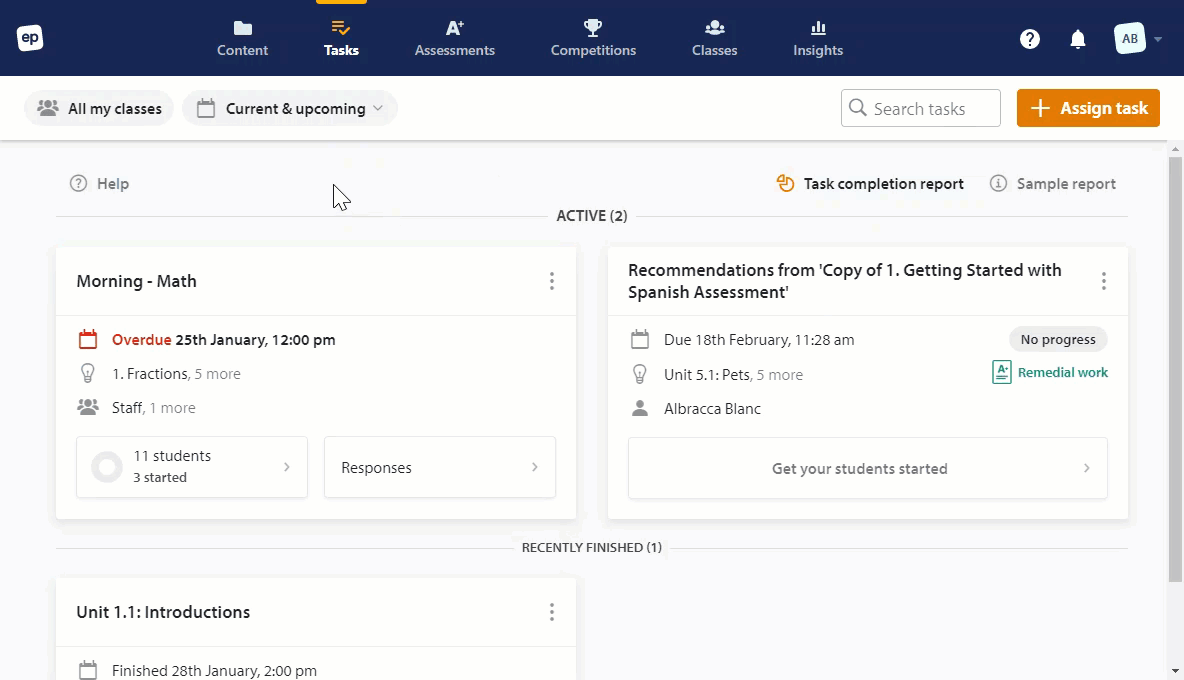The image size is (1184, 680).
Task: Click the scrollbar down arrow
Action: pyautogui.click(x=1175, y=671)
